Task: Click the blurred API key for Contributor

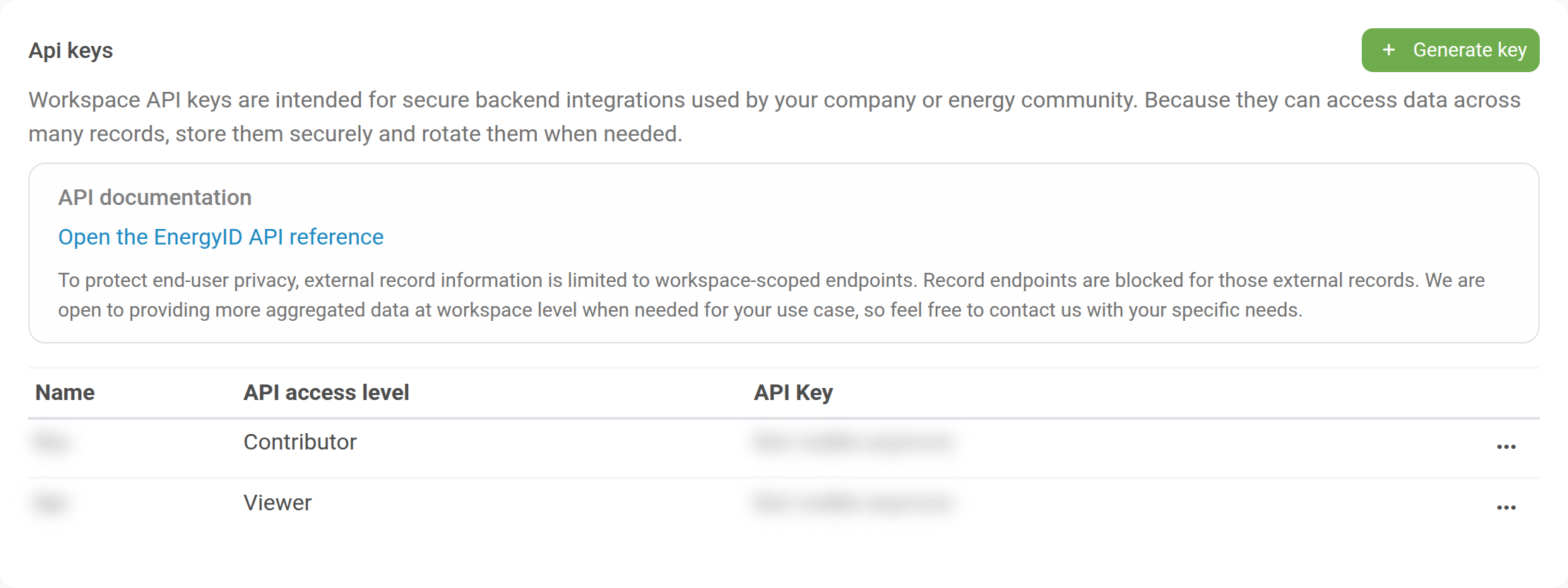Action: point(853,442)
